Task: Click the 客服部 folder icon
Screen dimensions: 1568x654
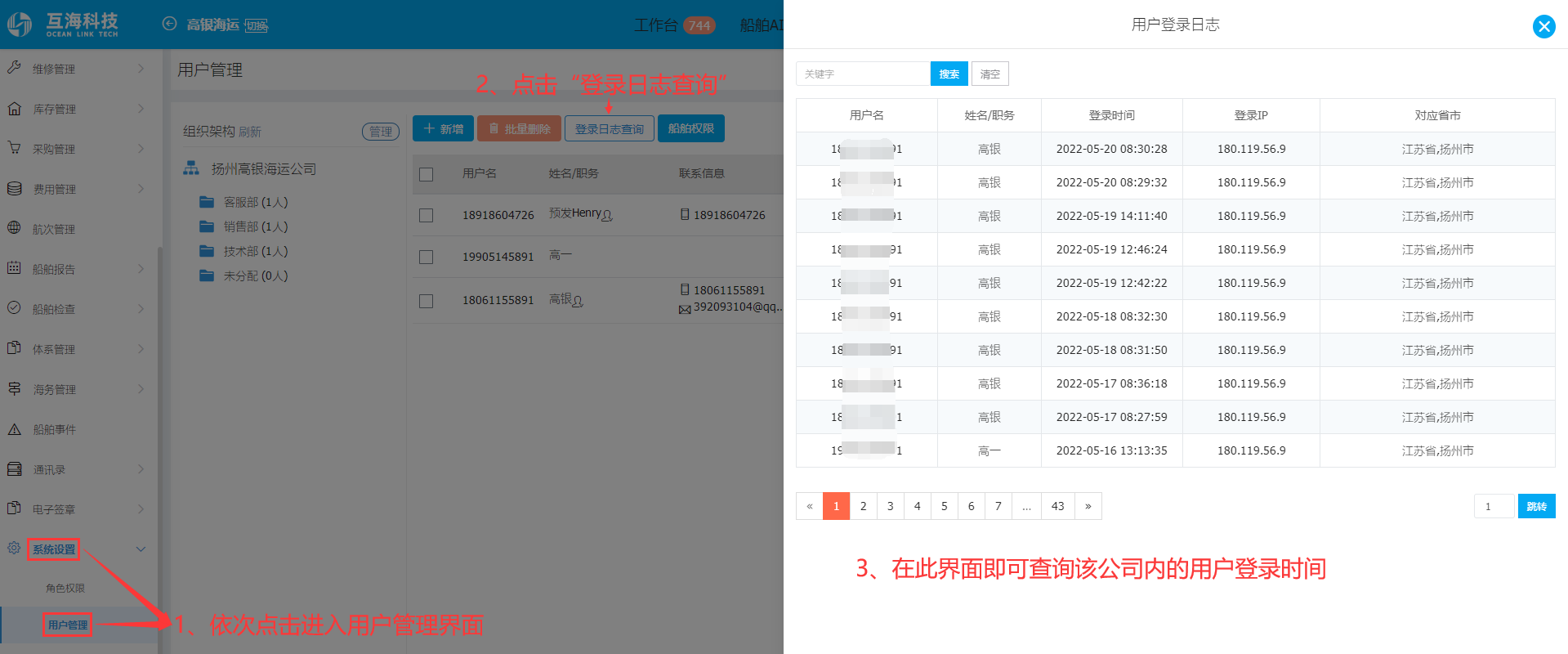Action: (207, 202)
